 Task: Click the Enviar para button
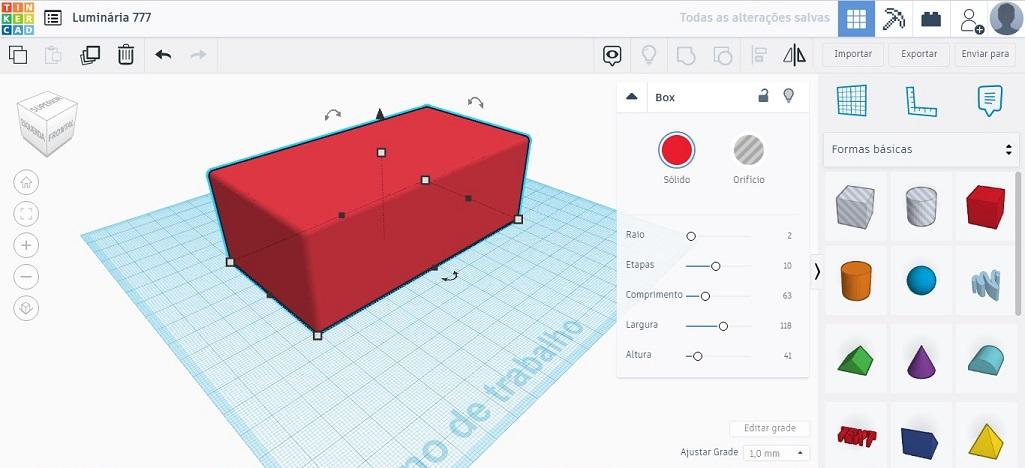click(985, 54)
